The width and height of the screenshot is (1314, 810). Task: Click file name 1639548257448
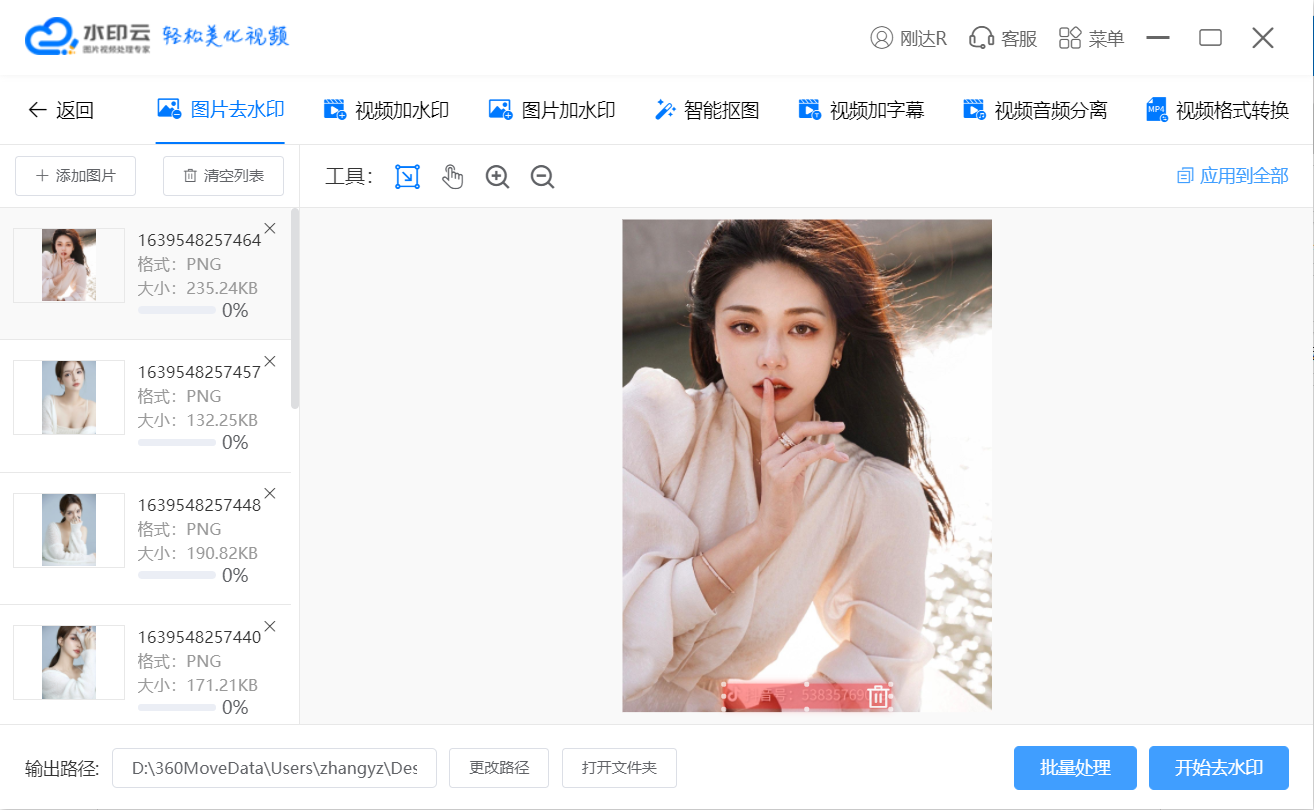click(x=199, y=505)
